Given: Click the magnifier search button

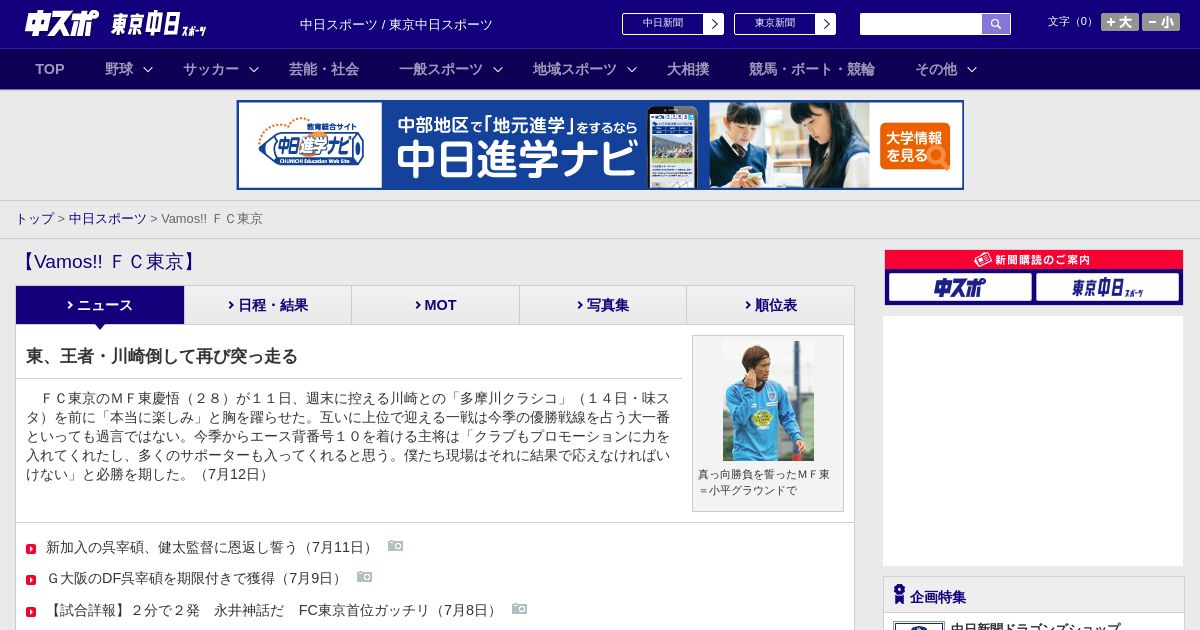Looking at the screenshot, I should (x=996, y=24).
